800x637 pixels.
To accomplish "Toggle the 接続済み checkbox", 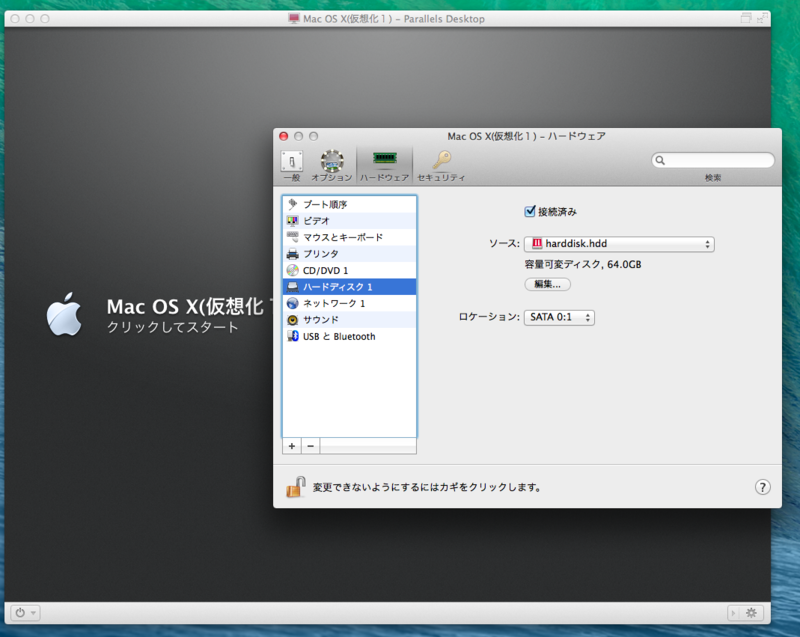I will [530, 211].
